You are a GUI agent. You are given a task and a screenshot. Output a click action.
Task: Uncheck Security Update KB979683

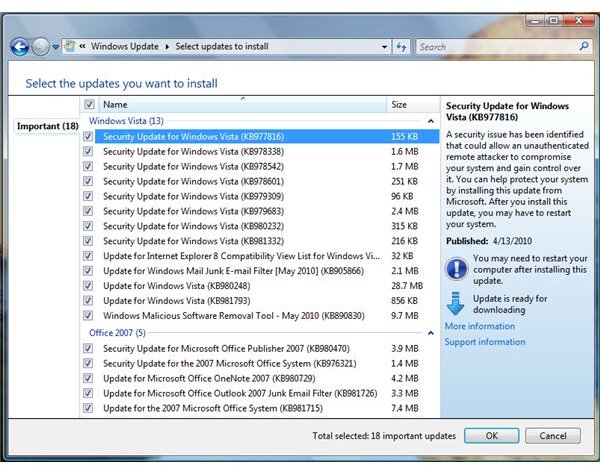(88, 211)
